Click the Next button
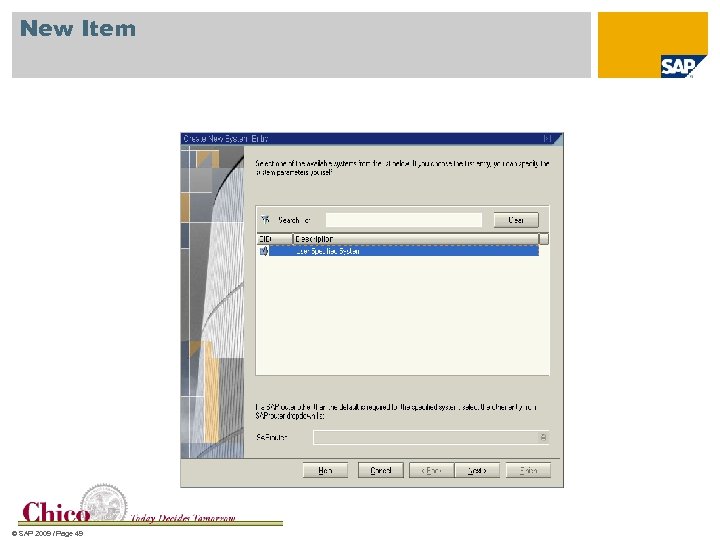This screenshot has width=720, height=540. click(x=477, y=470)
